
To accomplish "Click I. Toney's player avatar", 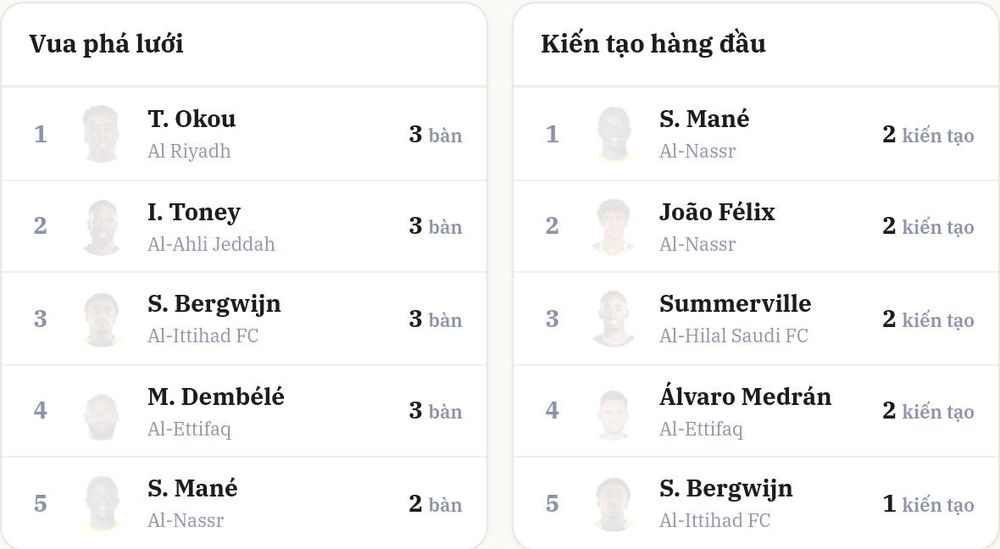I will click(x=101, y=227).
